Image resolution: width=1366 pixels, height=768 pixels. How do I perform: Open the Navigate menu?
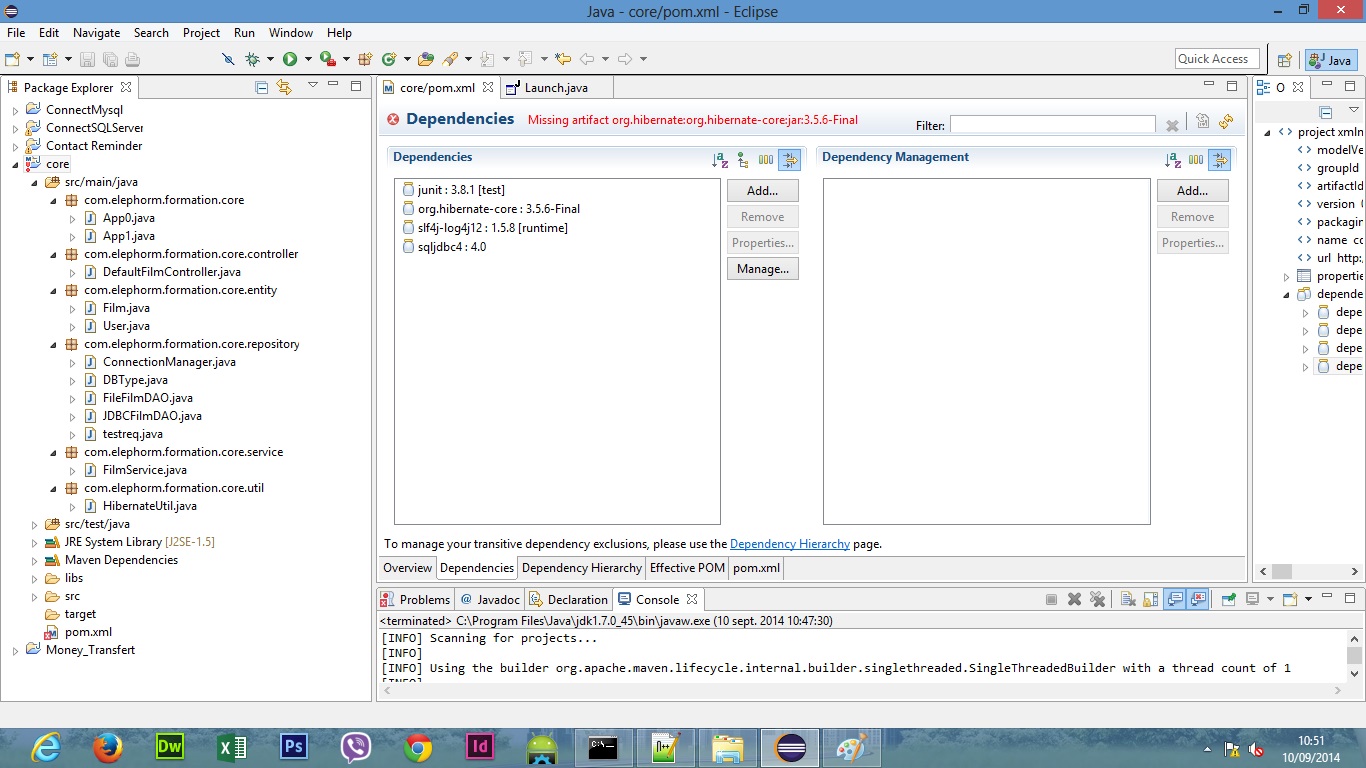coord(96,32)
